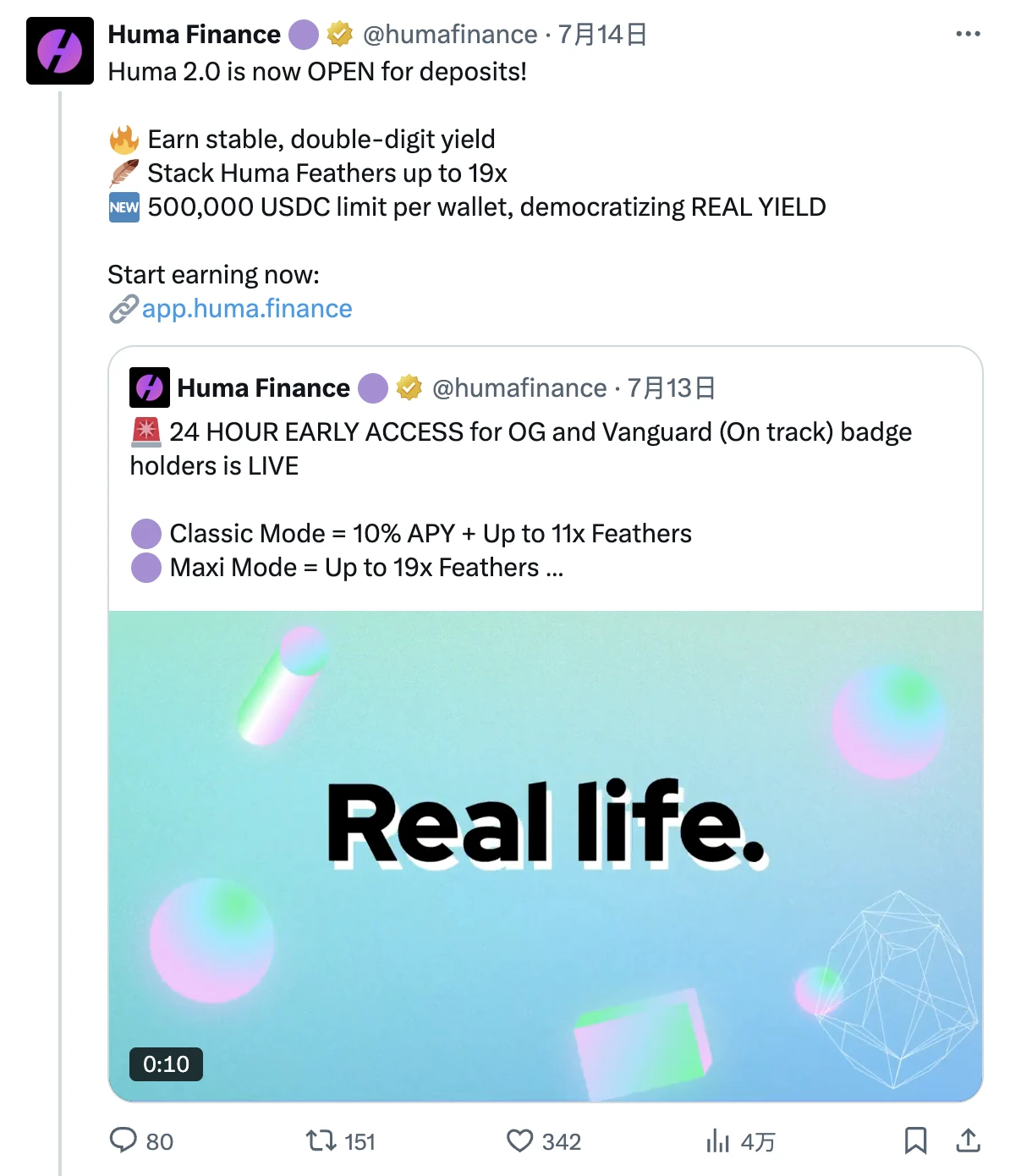The image size is (1010, 1176).
Task: Open the quoted tweet's 7月13日 timestamp
Action: pyautogui.click(x=672, y=388)
